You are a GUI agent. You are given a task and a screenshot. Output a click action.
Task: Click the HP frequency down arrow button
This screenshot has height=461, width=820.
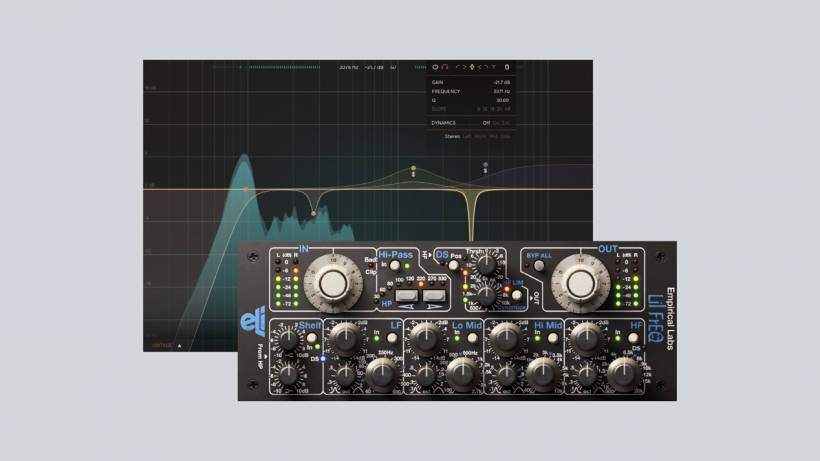[406, 295]
